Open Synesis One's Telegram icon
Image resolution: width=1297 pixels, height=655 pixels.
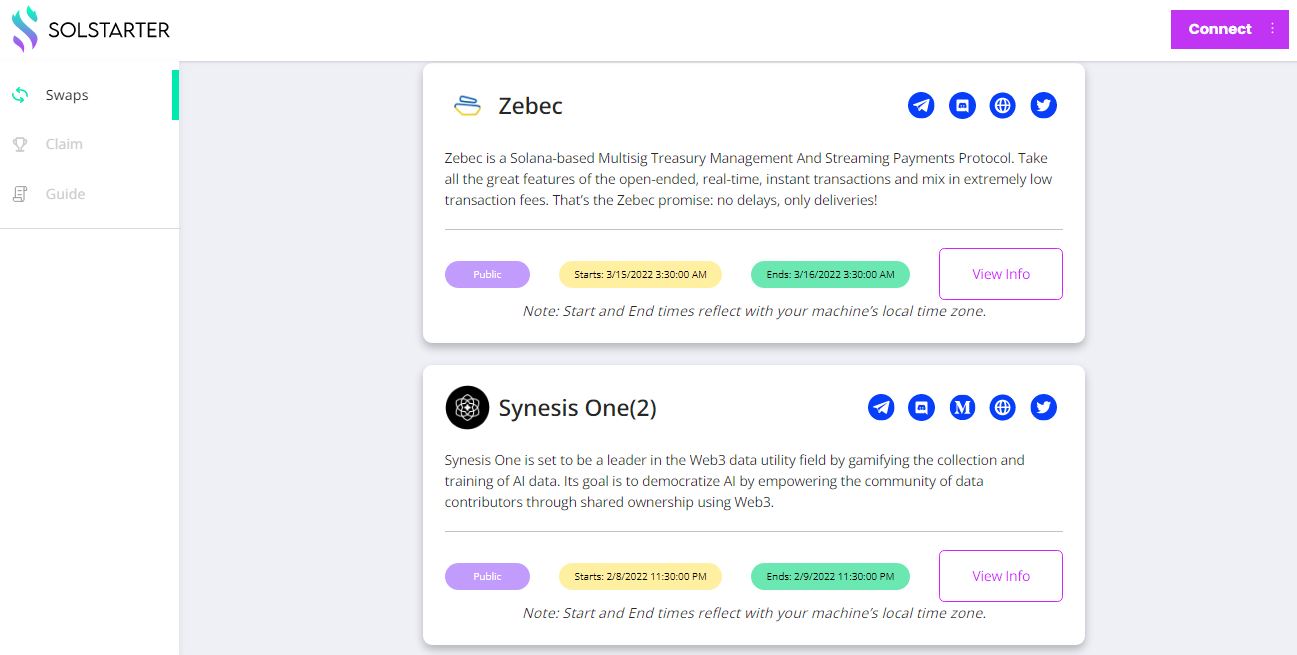[881, 407]
